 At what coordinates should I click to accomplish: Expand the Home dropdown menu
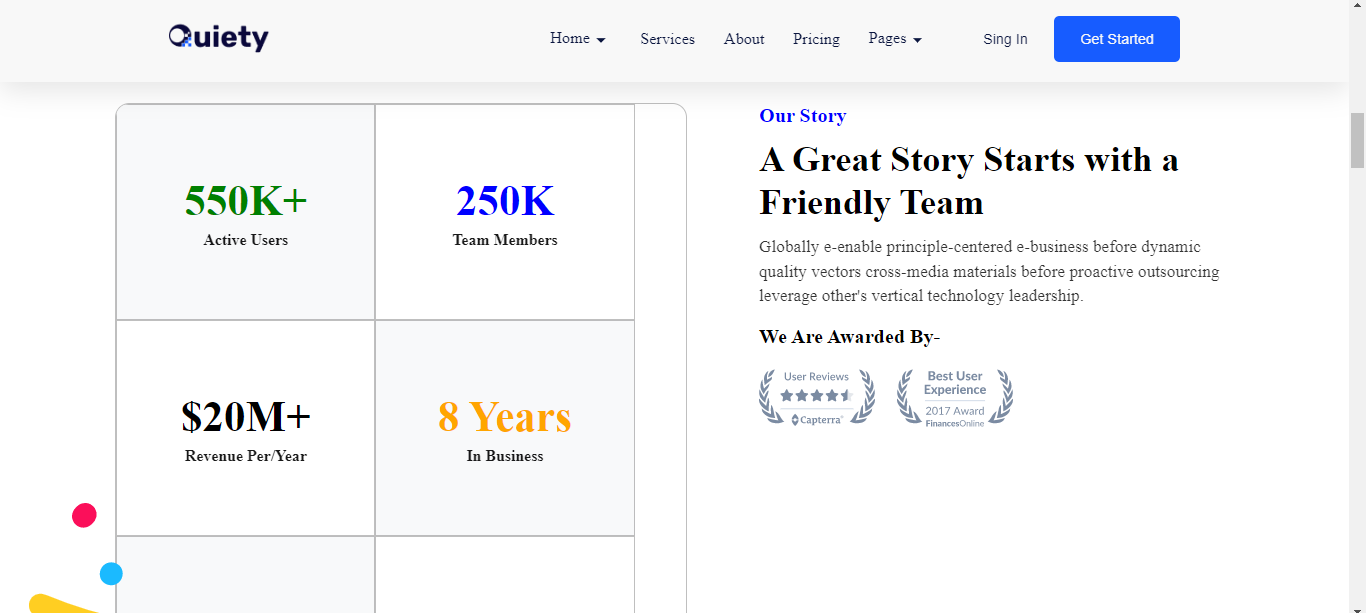point(578,39)
